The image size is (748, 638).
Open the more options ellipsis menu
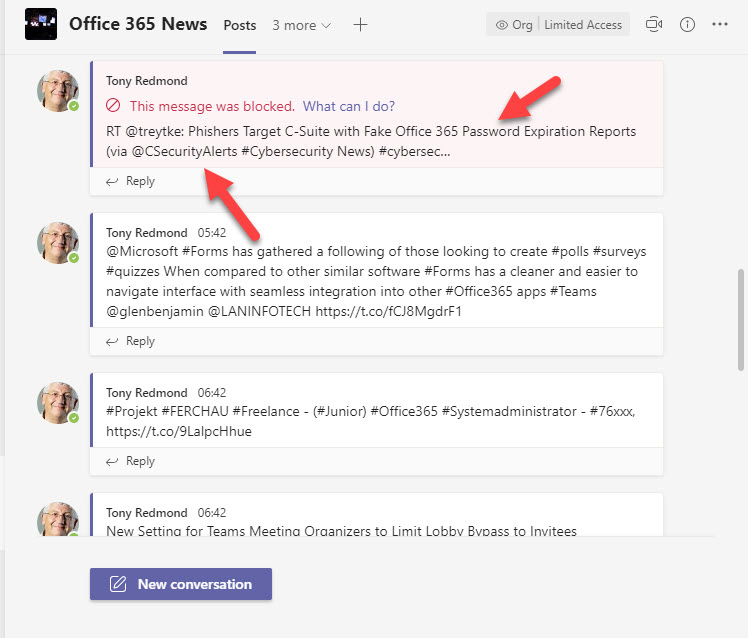coord(719,24)
